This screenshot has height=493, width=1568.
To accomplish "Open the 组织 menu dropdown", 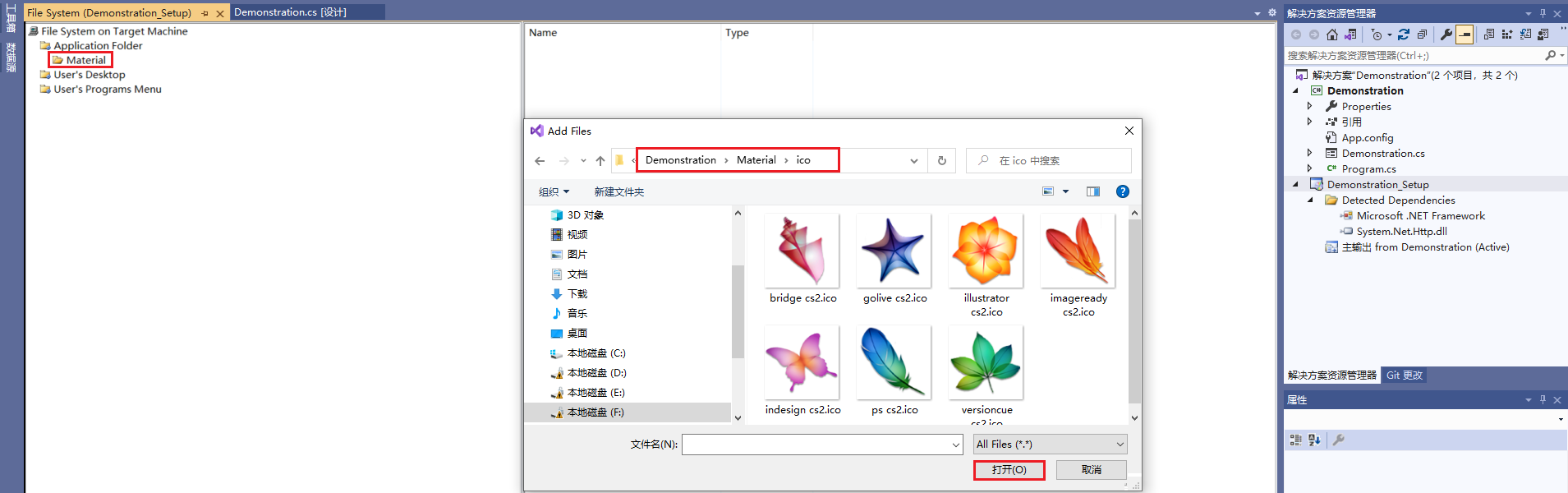I will (554, 191).
